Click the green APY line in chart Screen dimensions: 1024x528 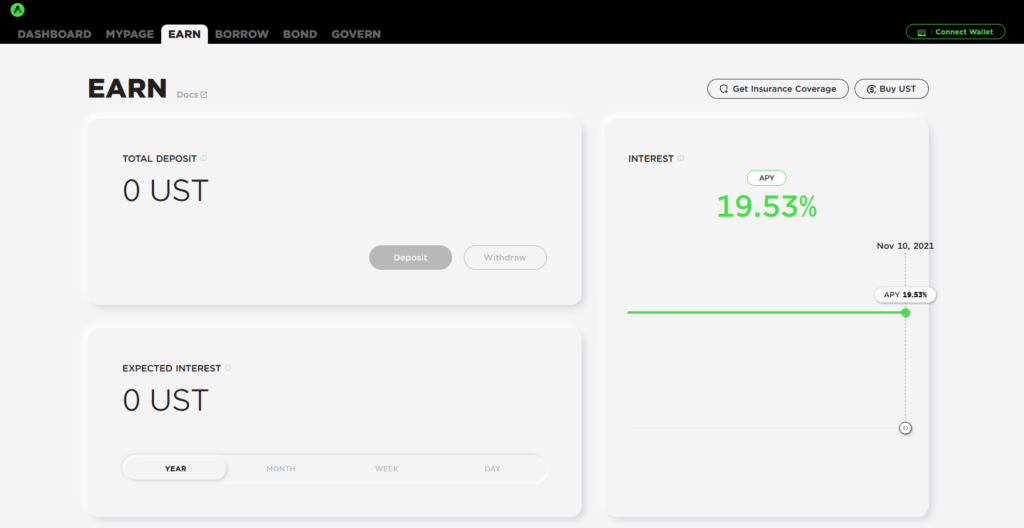[764, 312]
